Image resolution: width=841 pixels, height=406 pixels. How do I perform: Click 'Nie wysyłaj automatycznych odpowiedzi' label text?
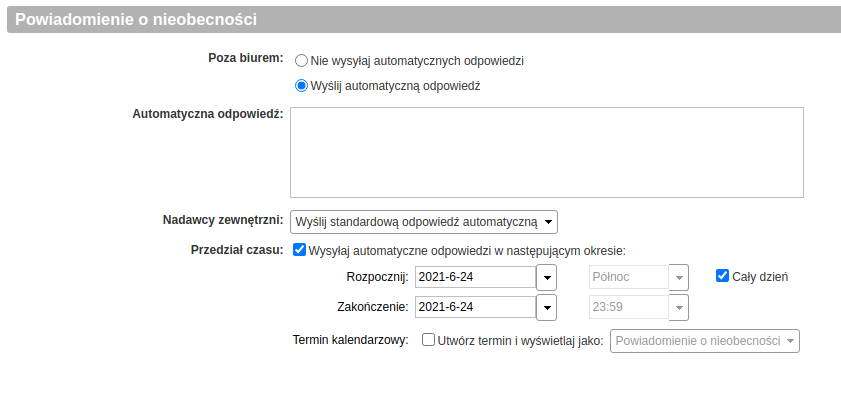point(417,61)
